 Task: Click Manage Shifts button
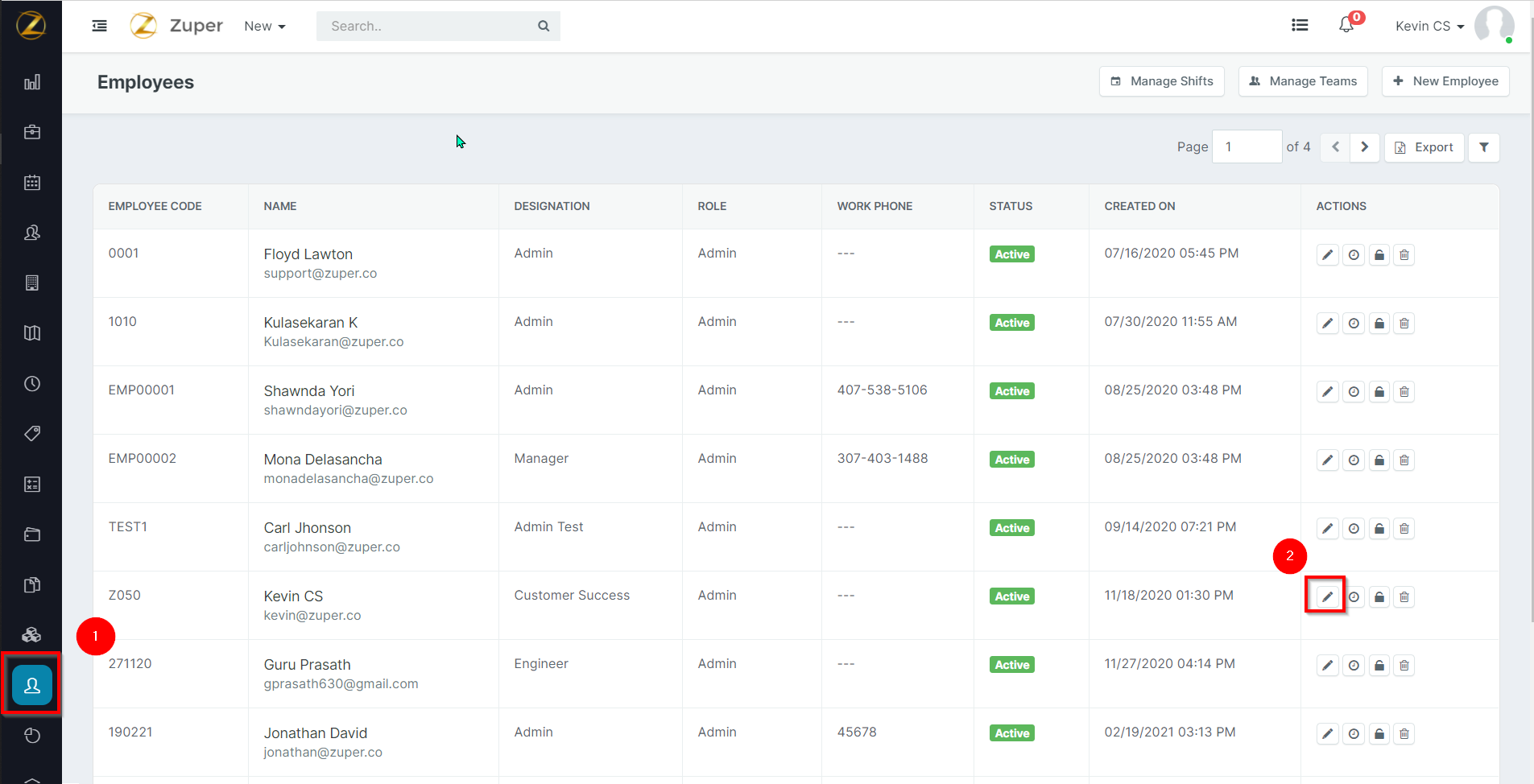click(1161, 81)
